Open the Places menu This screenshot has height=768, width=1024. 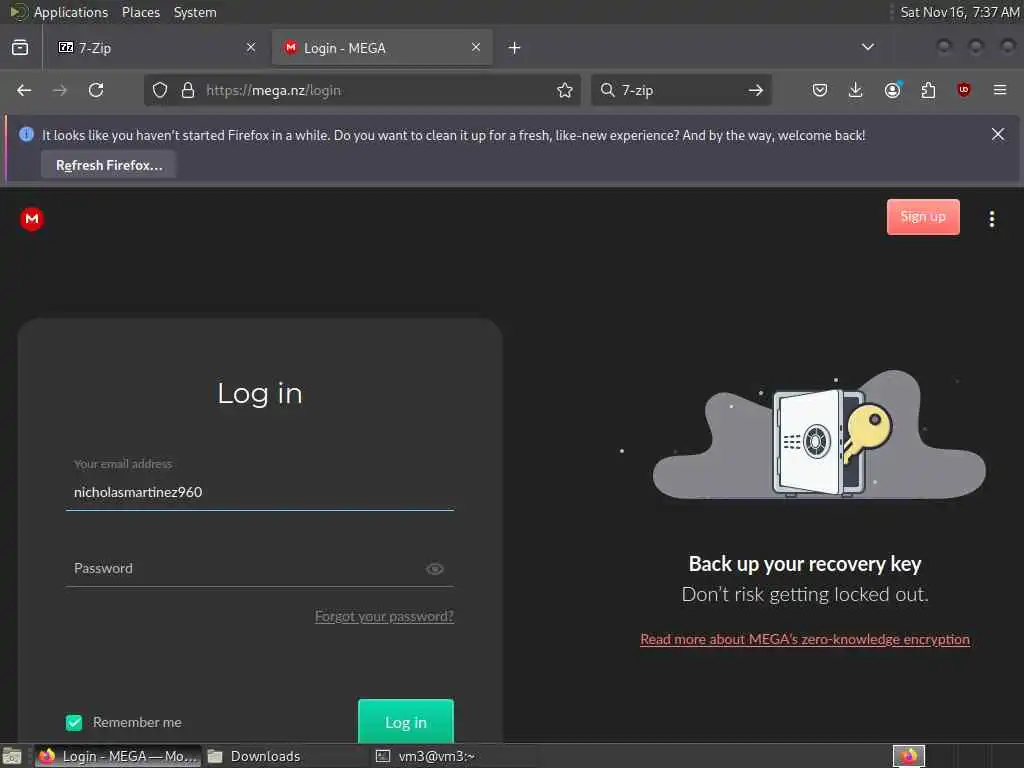(x=141, y=12)
